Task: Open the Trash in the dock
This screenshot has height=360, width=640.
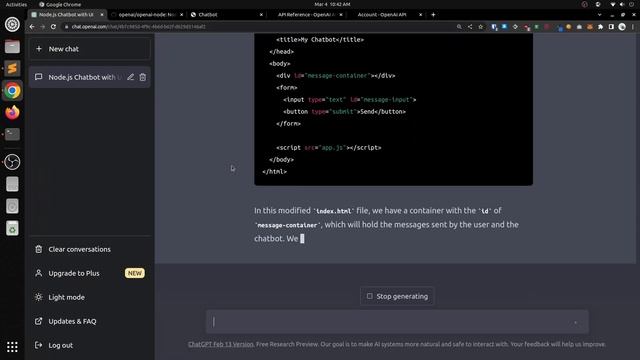Action: [x=12, y=228]
